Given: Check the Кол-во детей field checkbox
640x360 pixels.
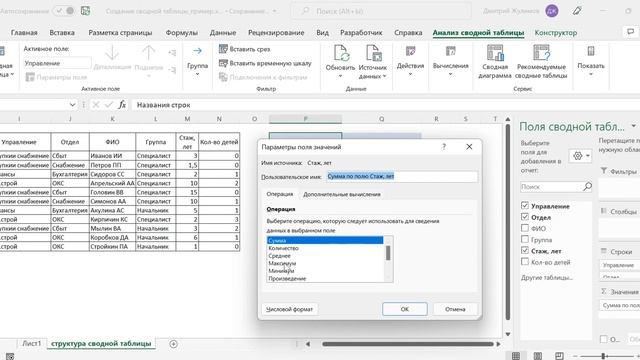Looking at the screenshot, I should pyautogui.click(x=525, y=261).
